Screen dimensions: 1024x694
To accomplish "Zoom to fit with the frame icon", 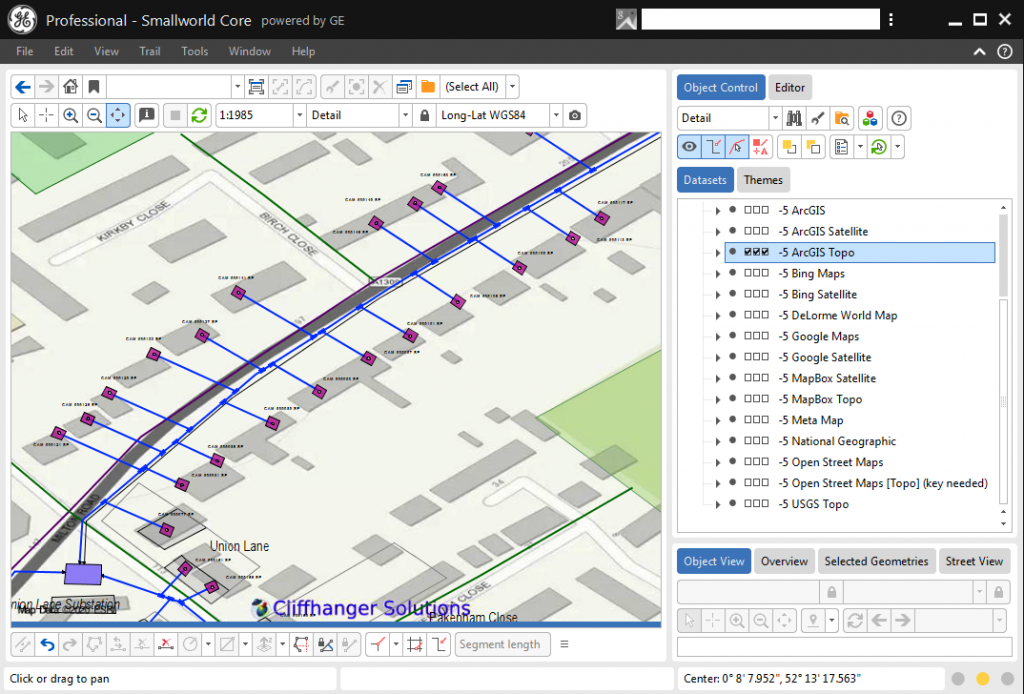I will click(257, 87).
